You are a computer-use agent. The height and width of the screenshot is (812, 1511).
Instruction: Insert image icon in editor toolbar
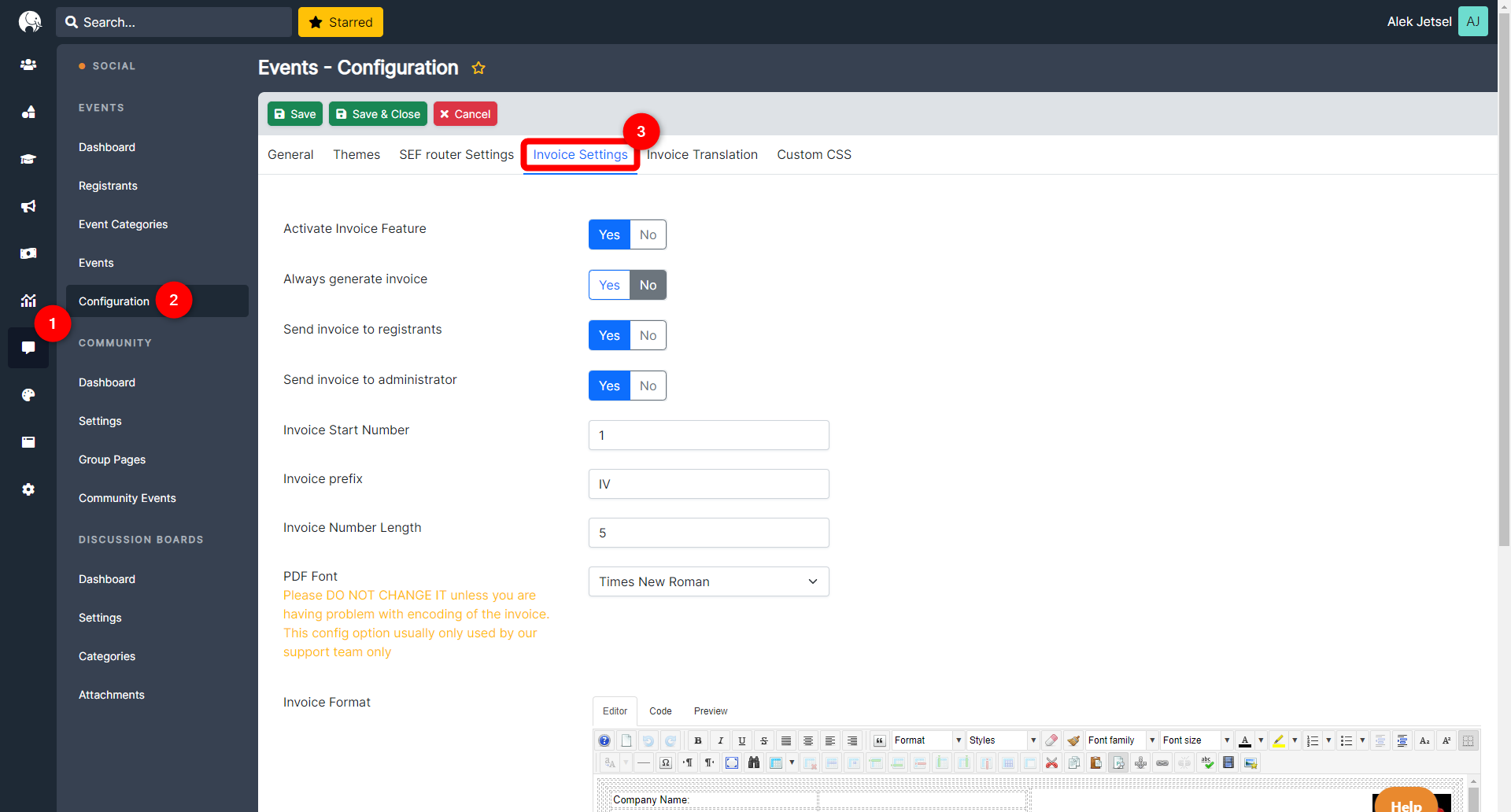coord(1251,762)
